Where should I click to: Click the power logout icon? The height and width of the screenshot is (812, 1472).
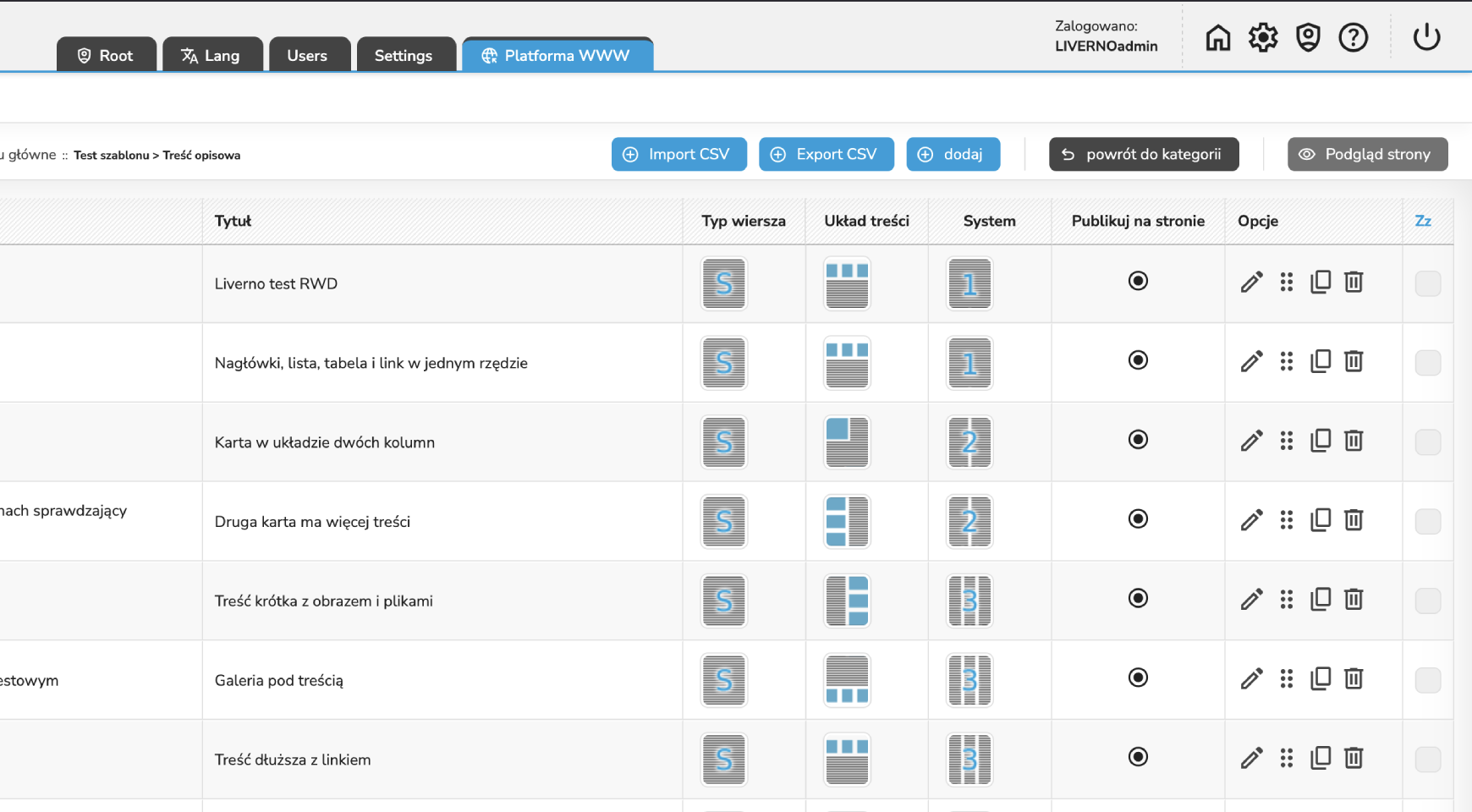click(1426, 37)
